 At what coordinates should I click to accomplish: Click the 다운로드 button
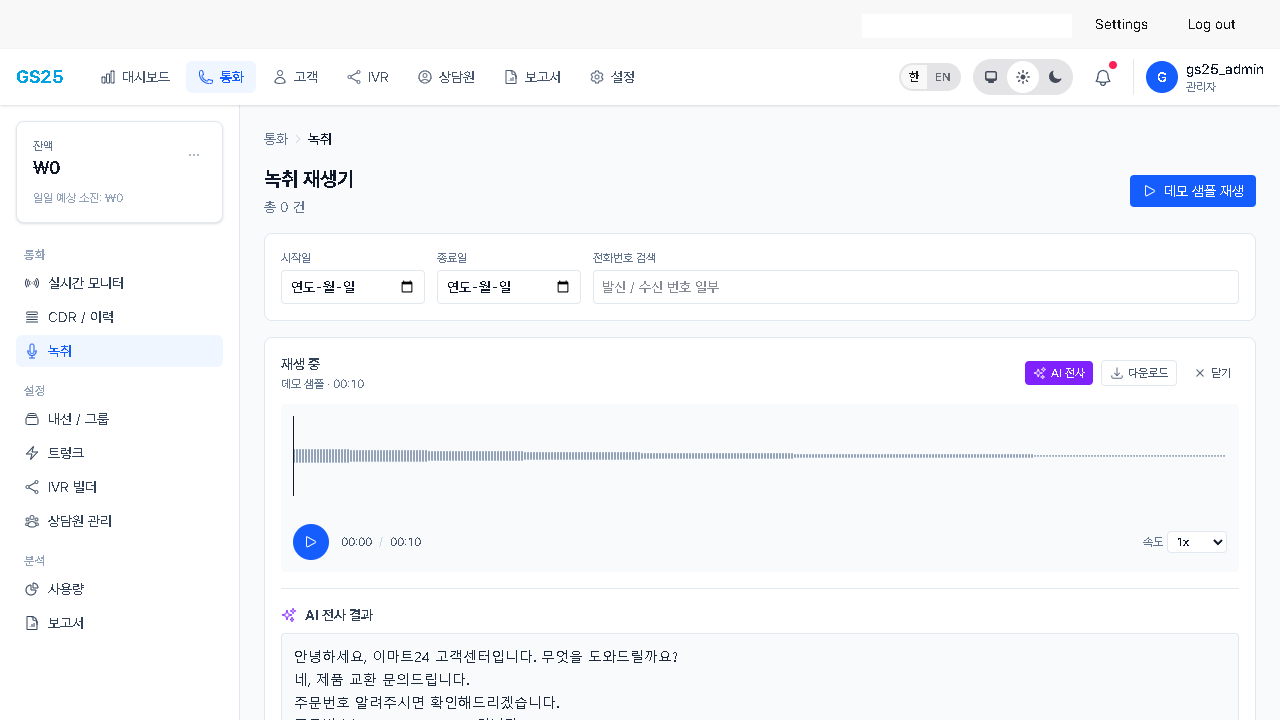(1139, 373)
